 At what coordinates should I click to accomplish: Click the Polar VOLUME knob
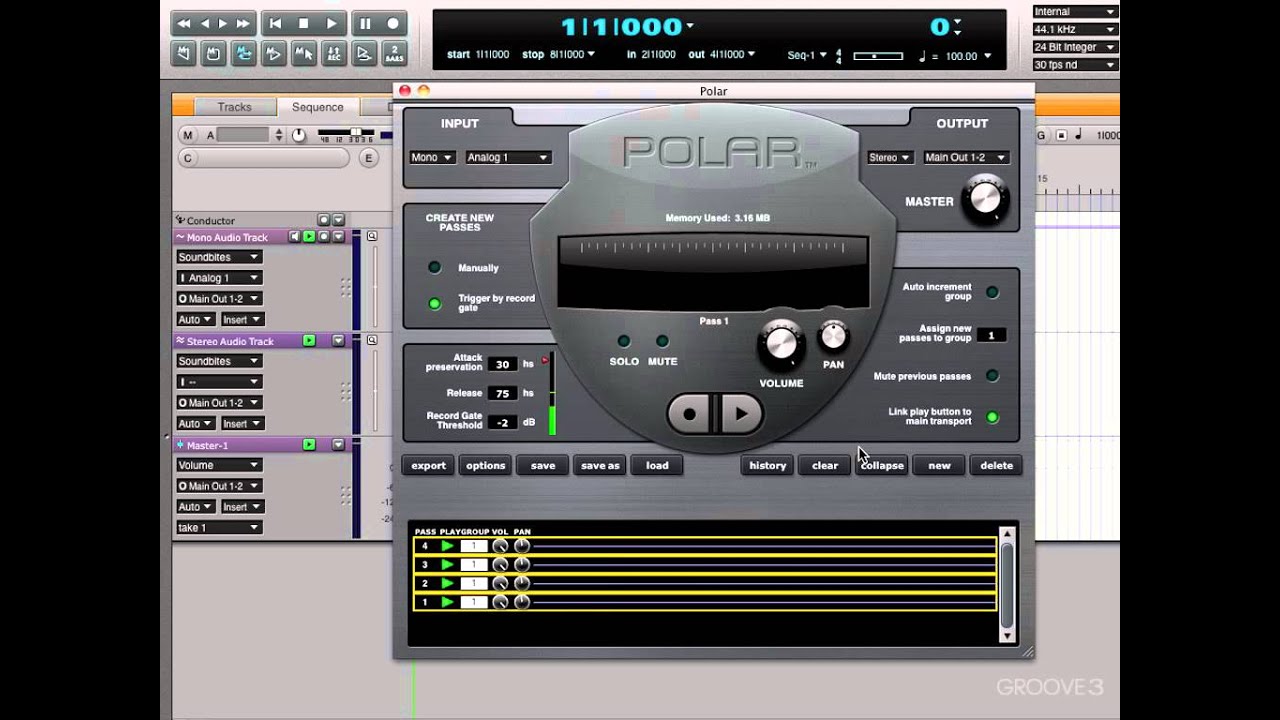click(780, 345)
